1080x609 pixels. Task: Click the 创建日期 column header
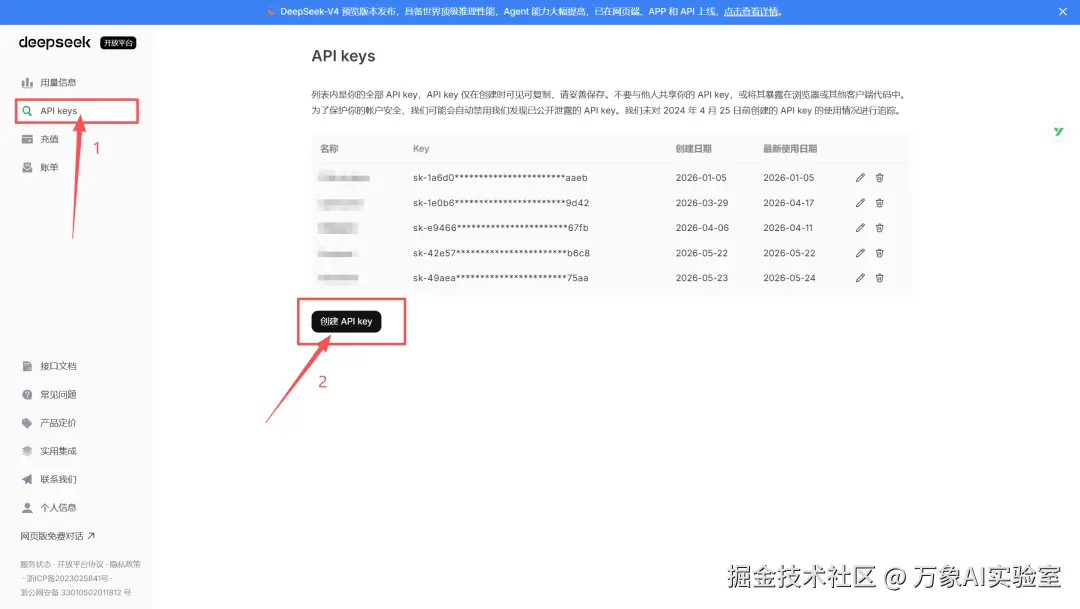pos(694,149)
